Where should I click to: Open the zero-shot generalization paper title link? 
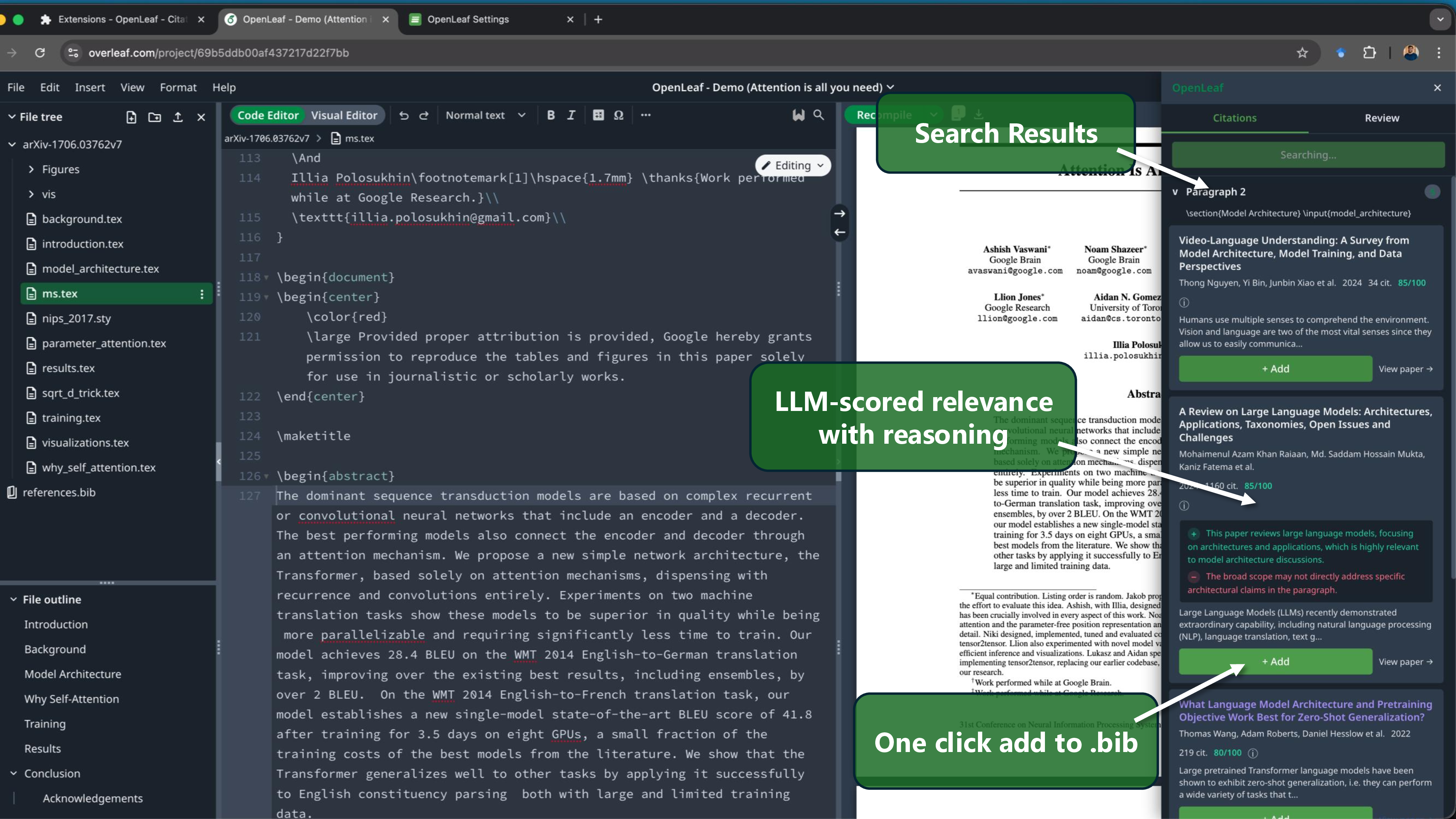point(1305,711)
